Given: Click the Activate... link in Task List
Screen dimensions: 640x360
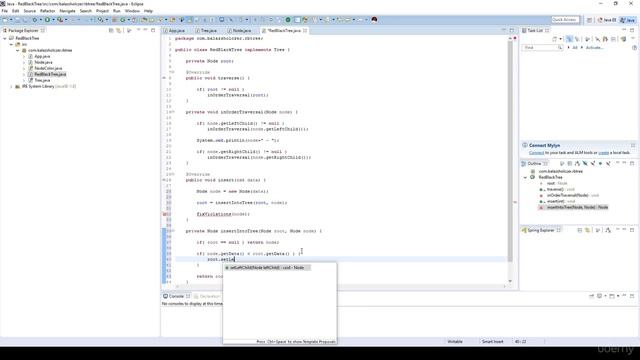Looking at the screenshot, I should 594,48.
